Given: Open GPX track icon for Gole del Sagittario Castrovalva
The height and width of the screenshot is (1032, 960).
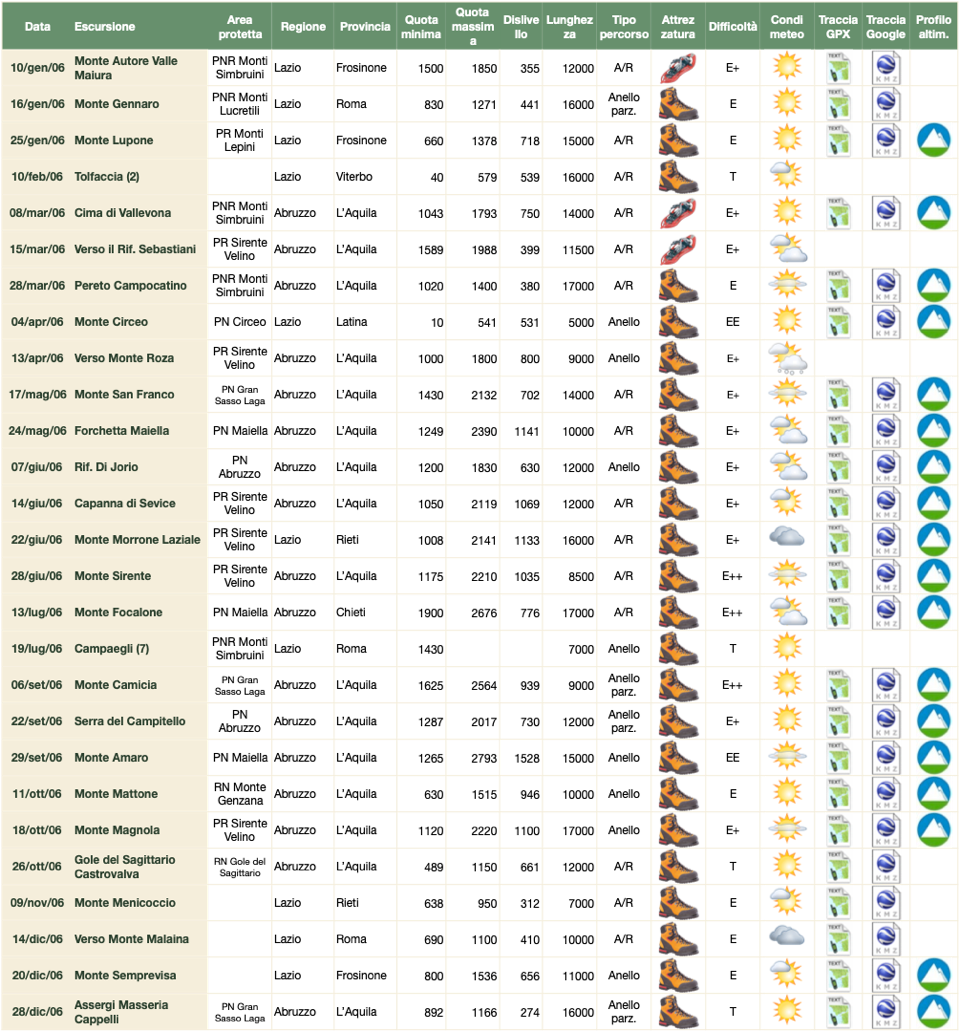Looking at the screenshot, I should tap(838, 867).
